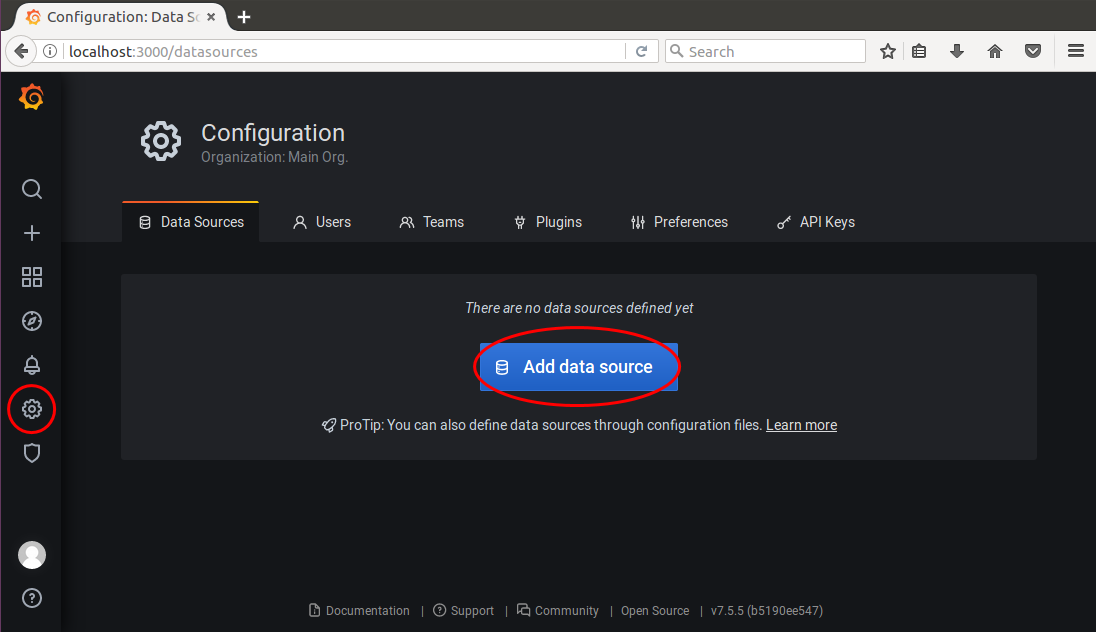1096x632 pixels.
Task: Reload the page with the refresh icon
Action: (641, 51)
